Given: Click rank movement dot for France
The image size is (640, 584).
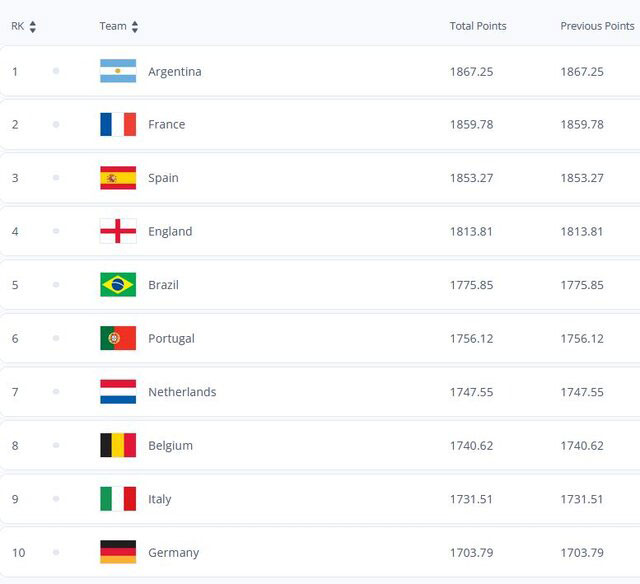Looking at the screenshot, I should pos(56,124).
